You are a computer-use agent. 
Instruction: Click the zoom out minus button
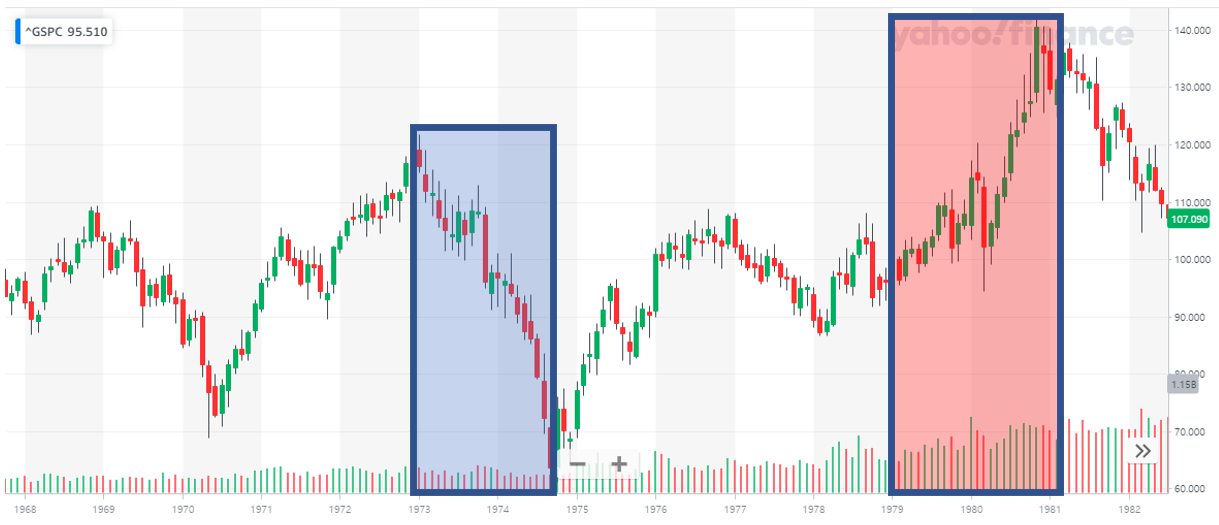tap(577, 464)
